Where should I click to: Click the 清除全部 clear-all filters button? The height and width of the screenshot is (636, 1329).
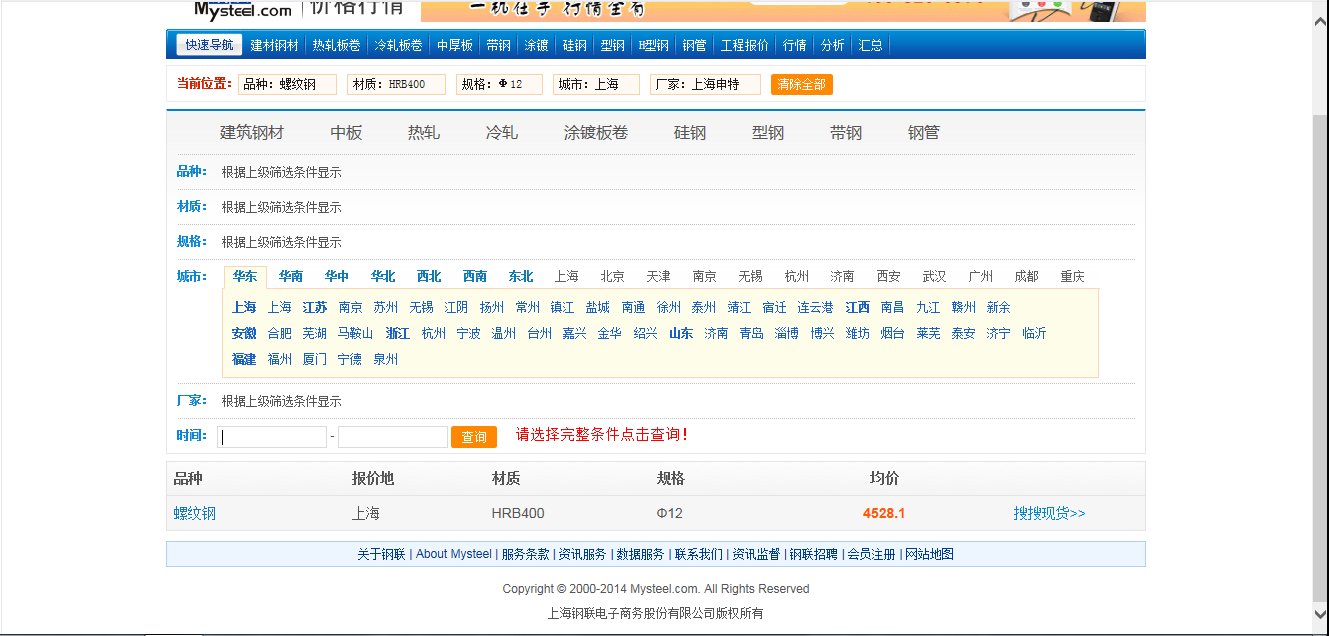point(800,85)
